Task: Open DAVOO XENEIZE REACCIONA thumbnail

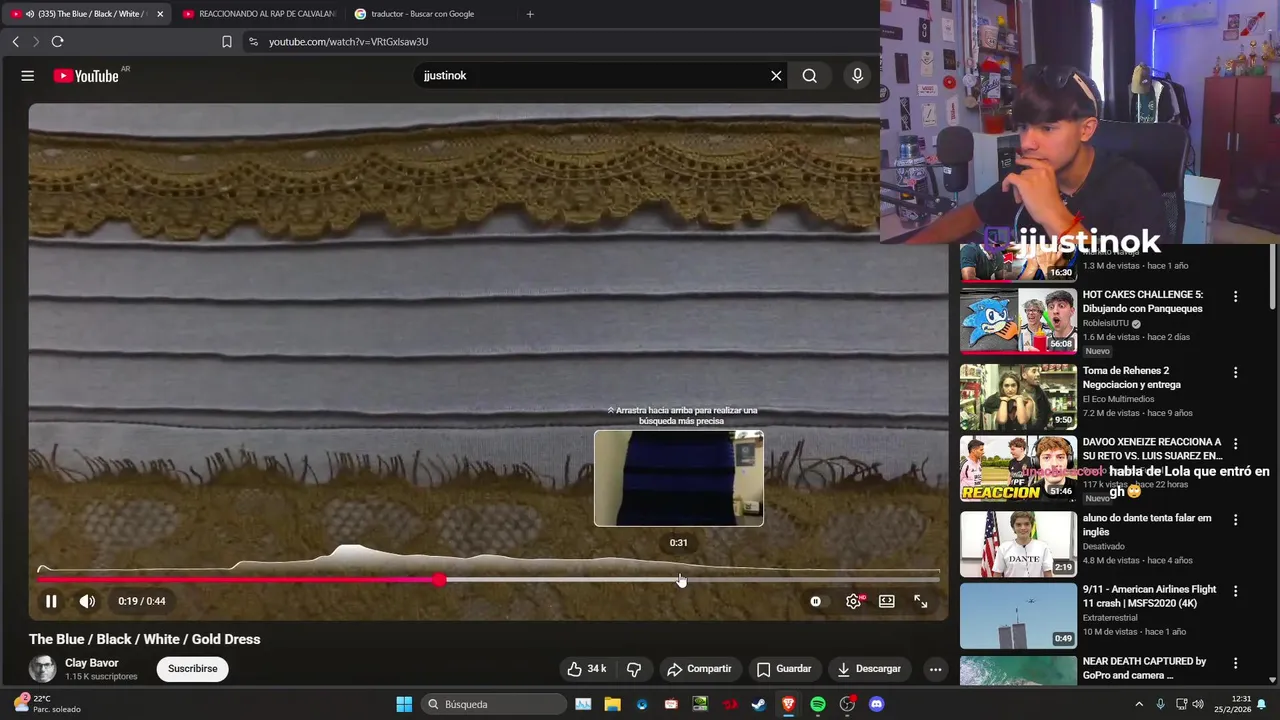Action: pos(1018,468)
